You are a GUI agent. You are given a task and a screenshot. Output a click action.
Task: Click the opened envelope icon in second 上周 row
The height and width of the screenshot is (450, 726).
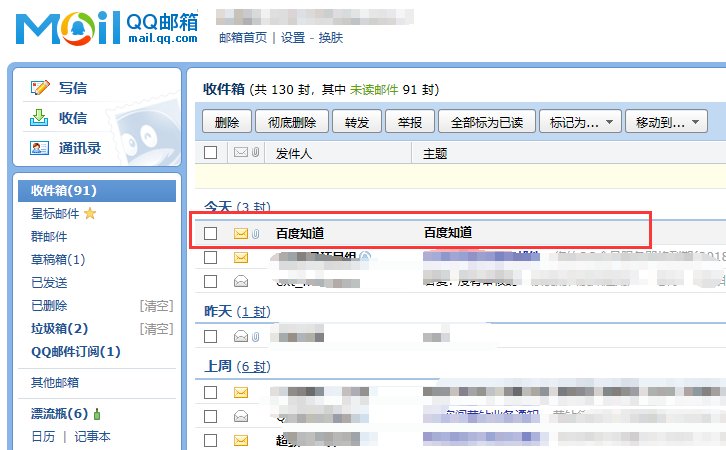(x=241, y=416)
